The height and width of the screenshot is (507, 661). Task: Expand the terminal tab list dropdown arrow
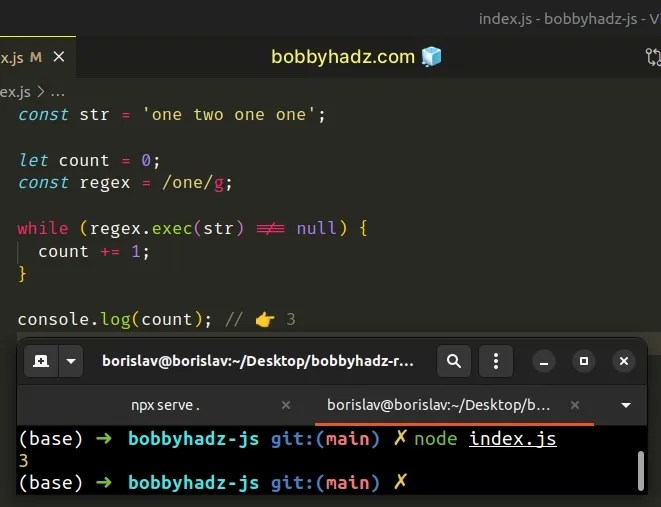626,405
